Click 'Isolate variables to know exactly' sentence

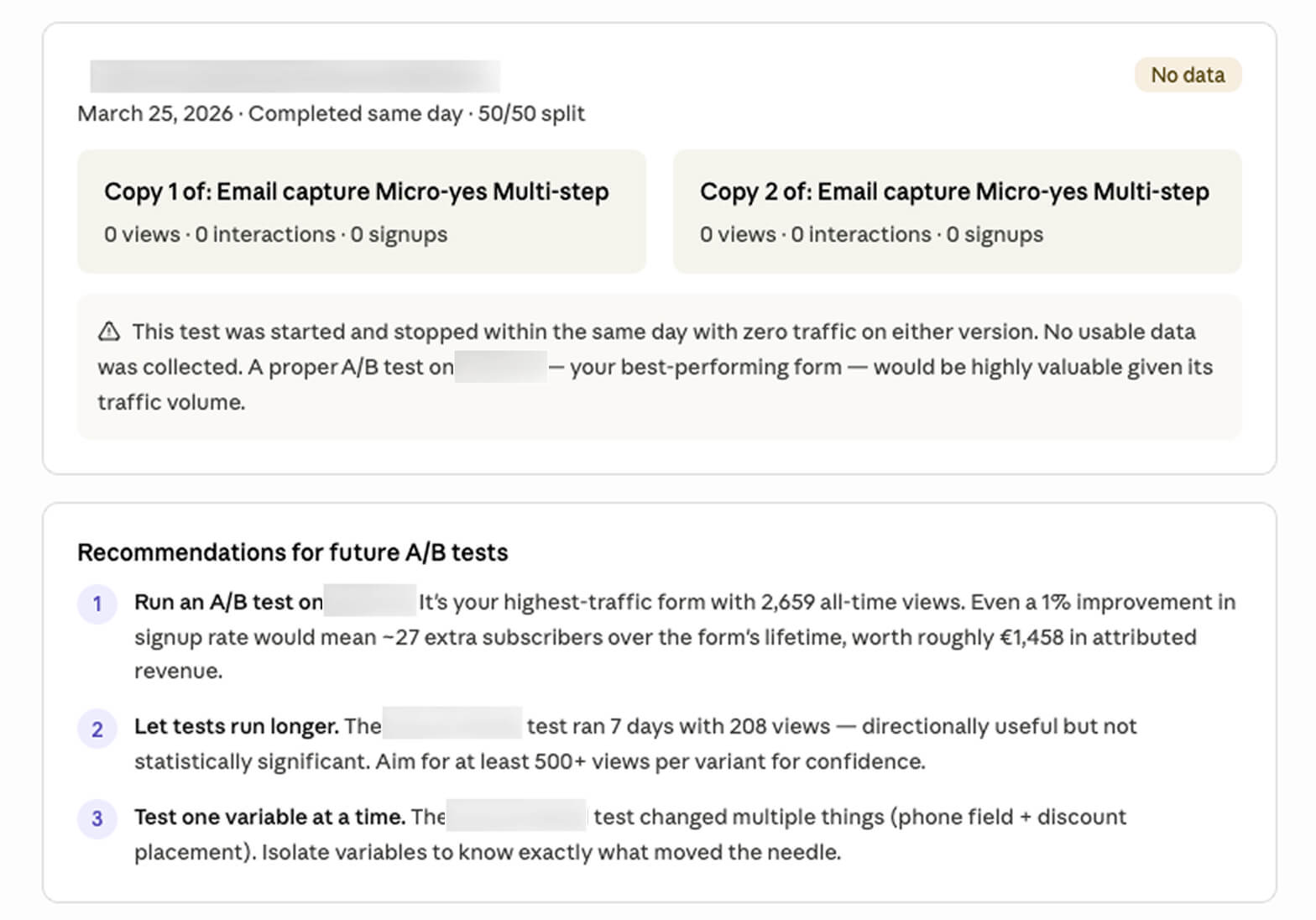pyautogui.click(x=551, y=852)
